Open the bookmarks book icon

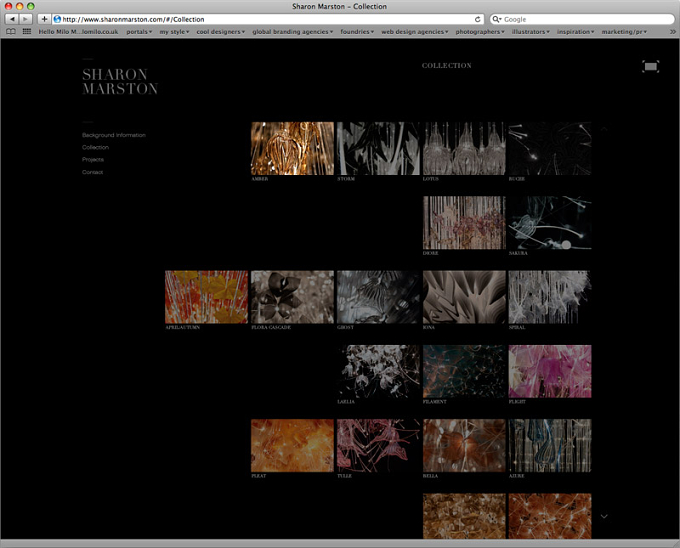[11, 32]
